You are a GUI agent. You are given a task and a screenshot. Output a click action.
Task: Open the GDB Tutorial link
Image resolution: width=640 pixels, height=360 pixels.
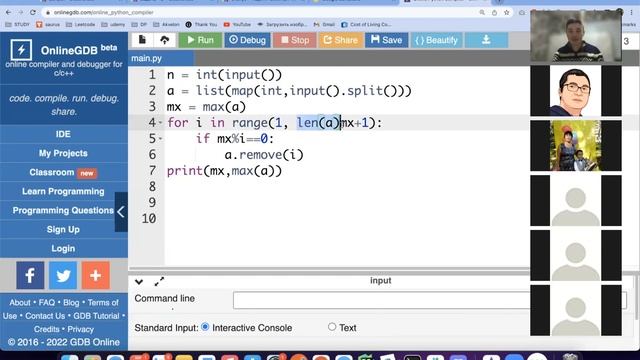pyautogui.click(x=96, y=316)
